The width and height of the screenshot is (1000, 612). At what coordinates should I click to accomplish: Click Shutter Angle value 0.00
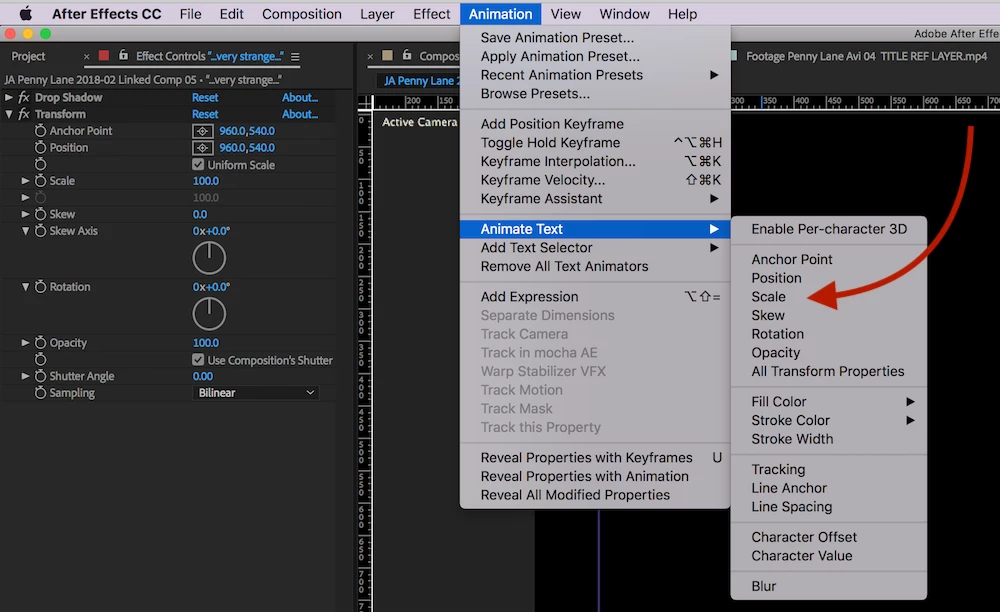pos(203,375)
